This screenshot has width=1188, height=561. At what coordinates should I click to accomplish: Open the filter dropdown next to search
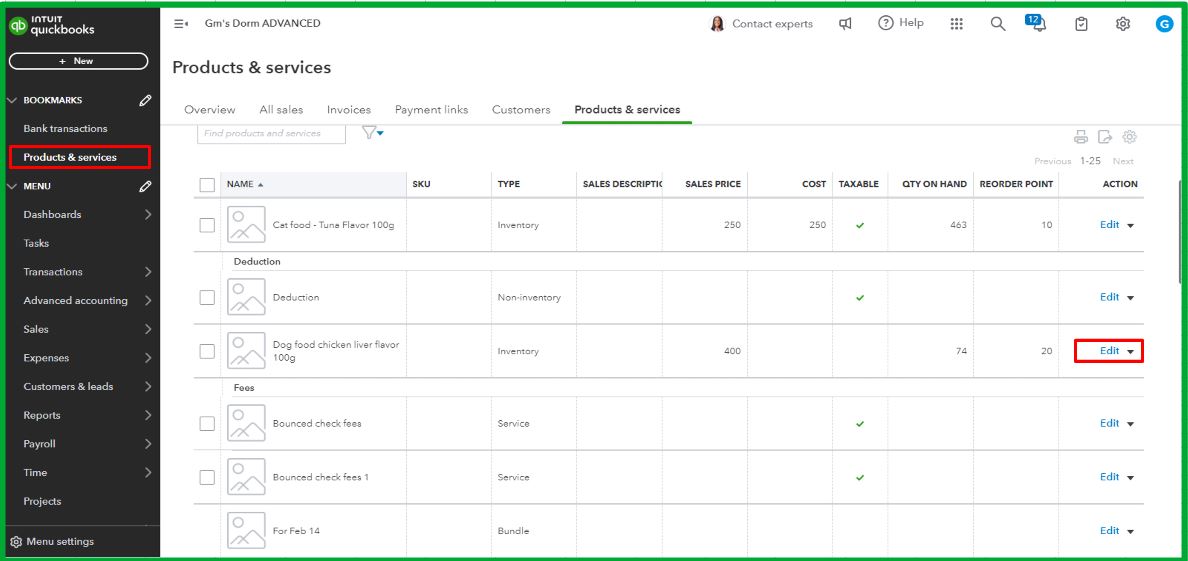(x=373, y=133)
